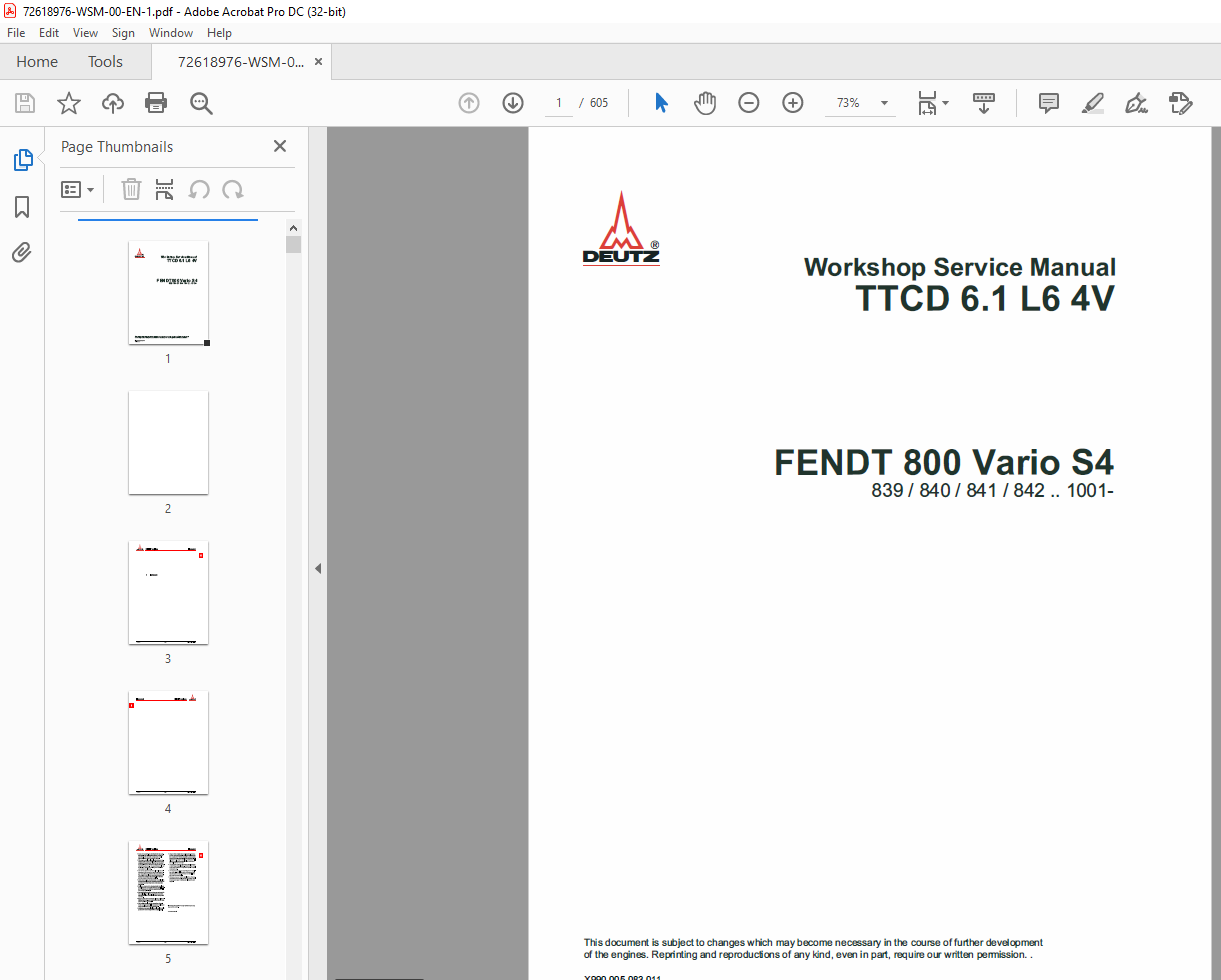Click the 'FENDT 800 Vario S4' heading
Viewport: 1221px width, 980px height.
(x=944, y=462)
